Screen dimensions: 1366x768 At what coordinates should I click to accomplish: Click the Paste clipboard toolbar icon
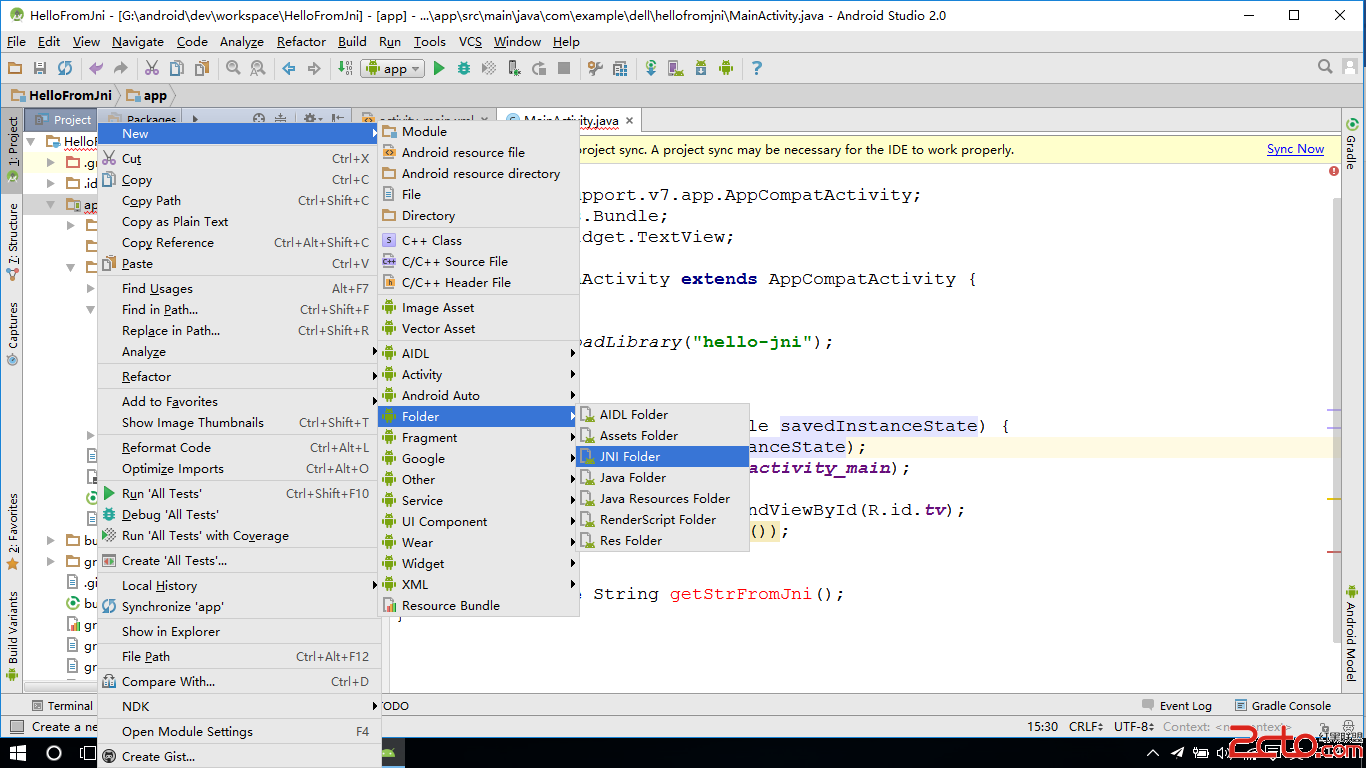coord(202,68)
